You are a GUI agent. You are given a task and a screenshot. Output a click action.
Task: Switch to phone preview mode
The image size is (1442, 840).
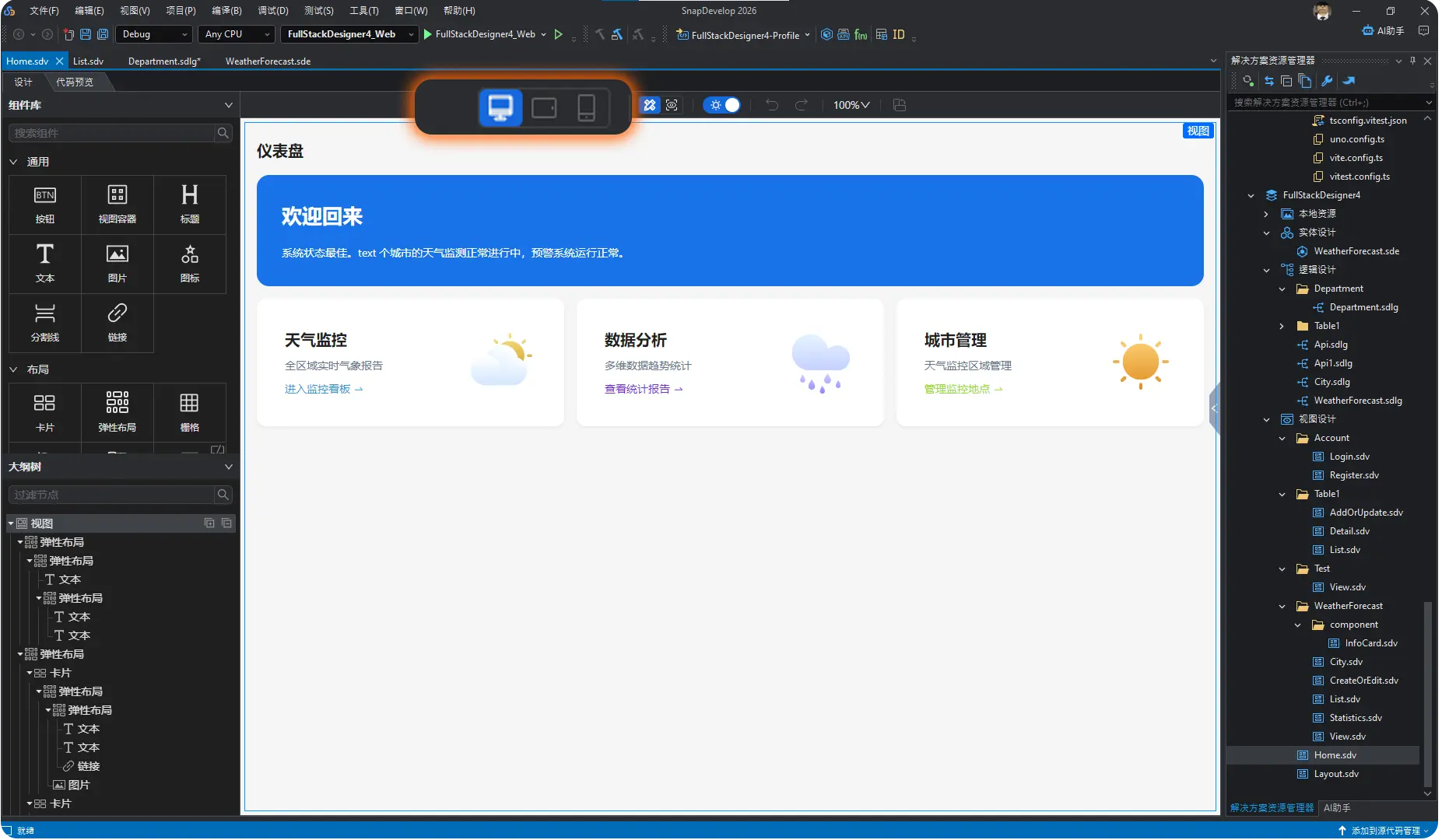587,107
